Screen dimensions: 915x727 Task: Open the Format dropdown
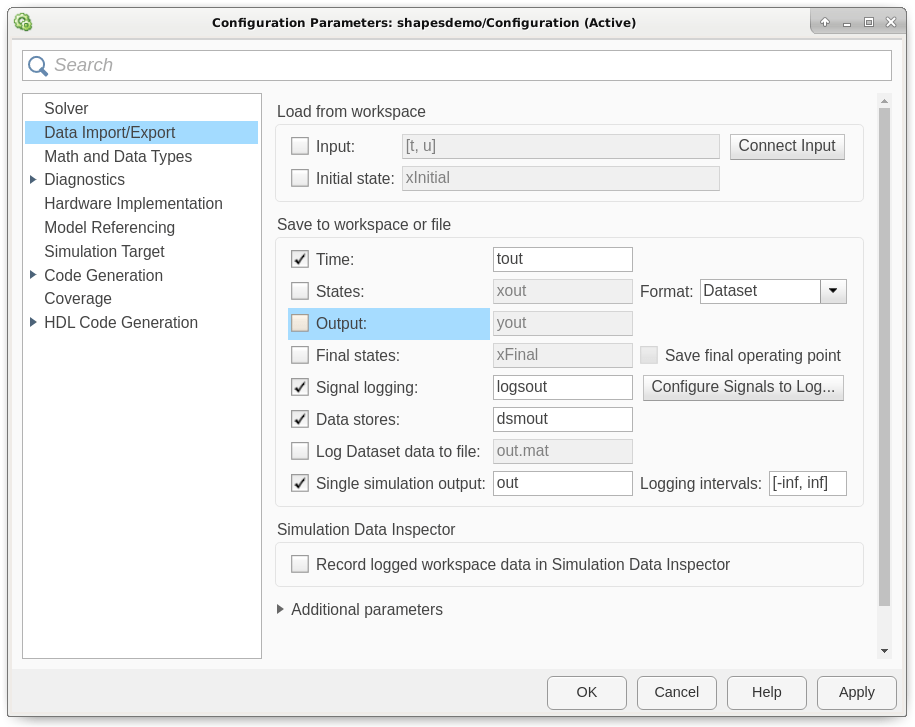pyautogui.click(x=833, y=291)
